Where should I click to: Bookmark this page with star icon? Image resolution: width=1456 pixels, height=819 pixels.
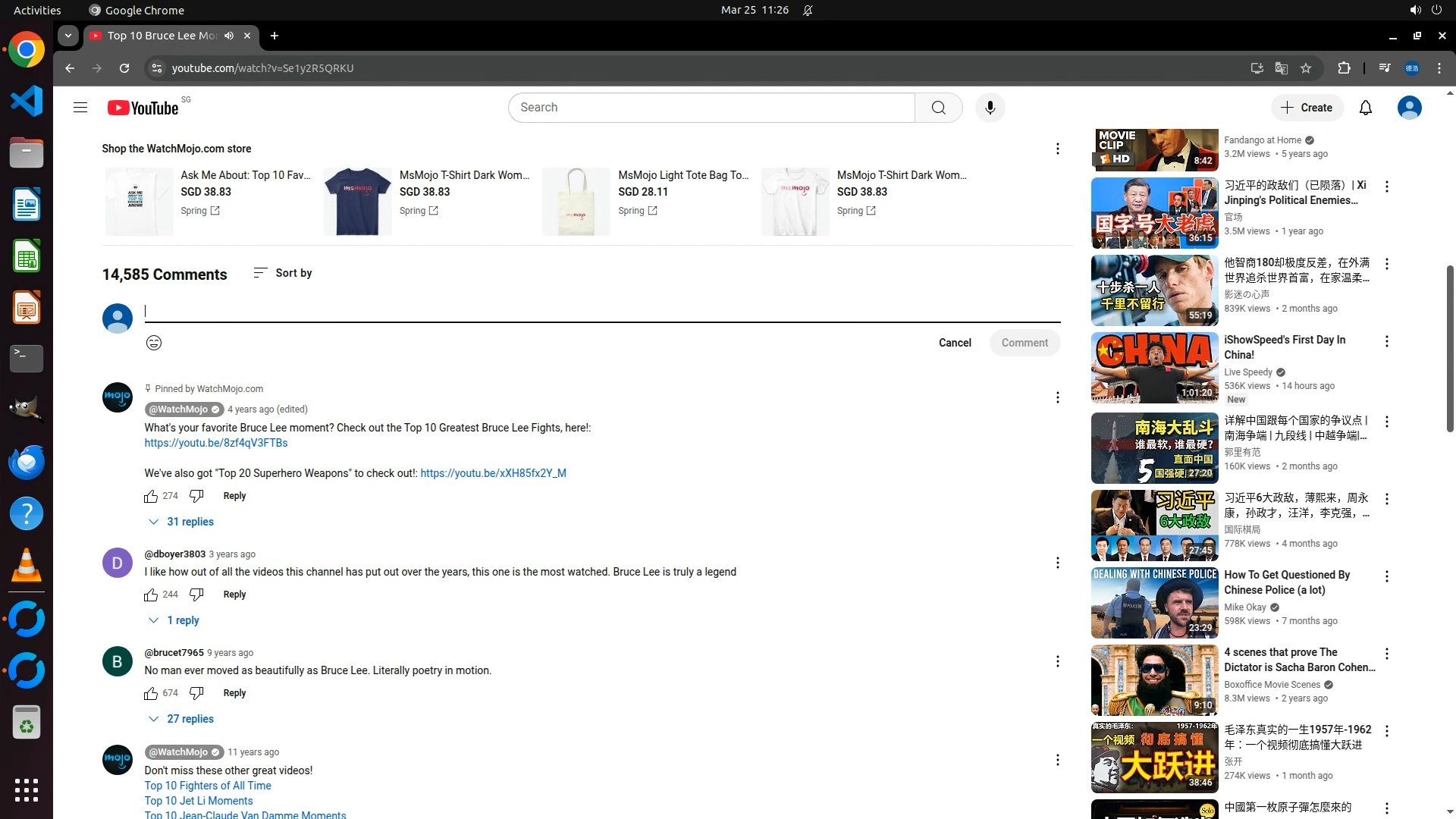(1306, 68)
